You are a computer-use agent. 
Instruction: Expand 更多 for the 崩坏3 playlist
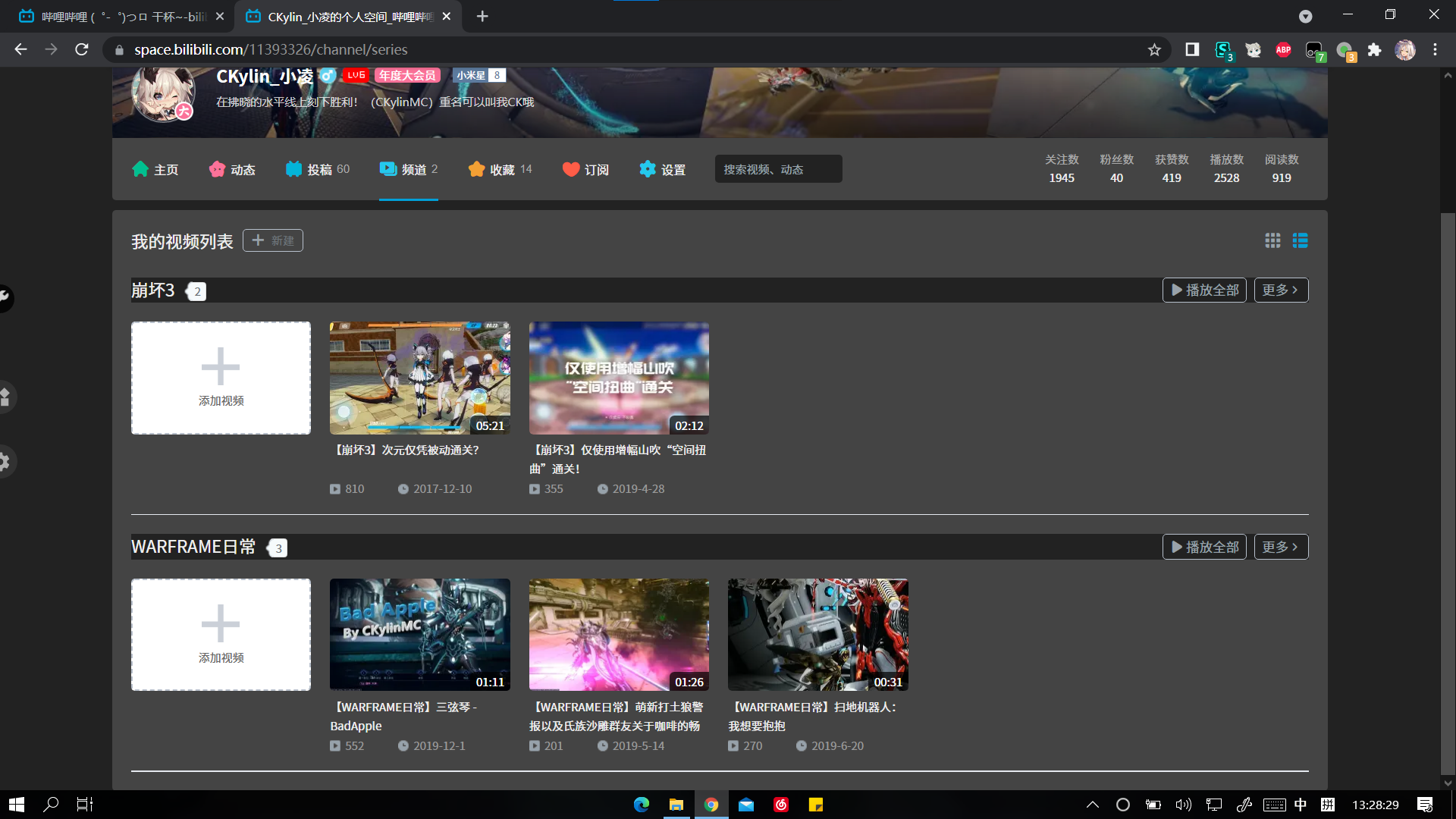pos(1281,290)
